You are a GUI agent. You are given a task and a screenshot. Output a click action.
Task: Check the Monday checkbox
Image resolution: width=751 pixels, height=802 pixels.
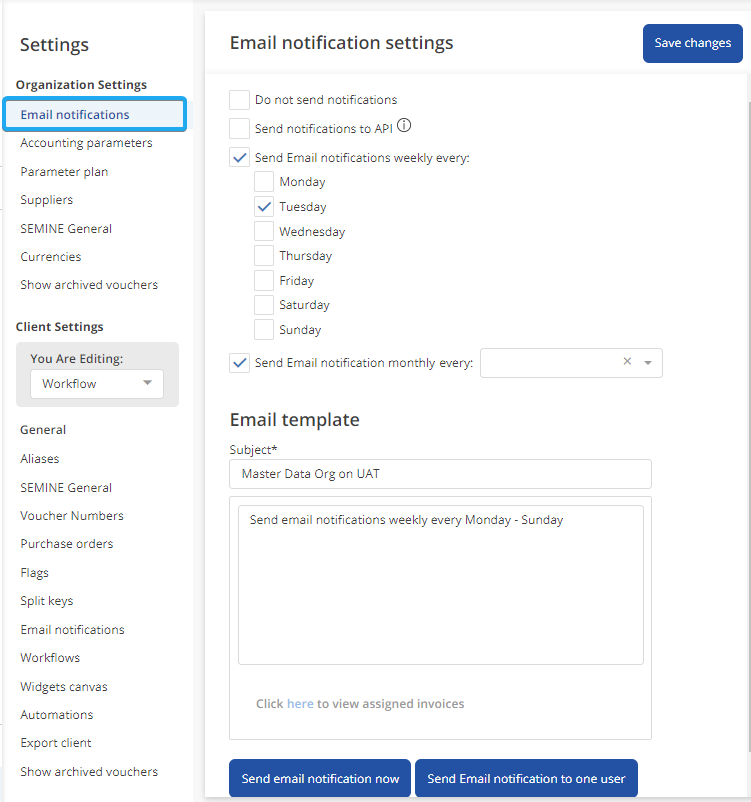click(x=264, y=182)
